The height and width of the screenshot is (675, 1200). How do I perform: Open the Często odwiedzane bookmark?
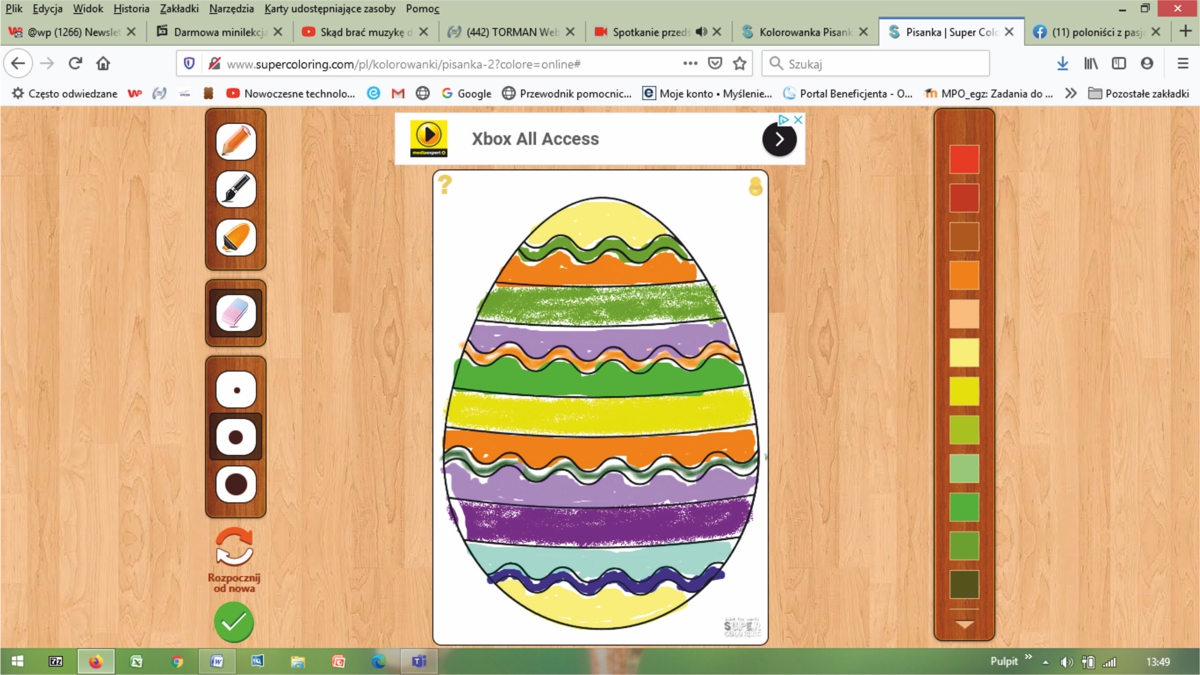pyautogui.click(x=64, y=93)
